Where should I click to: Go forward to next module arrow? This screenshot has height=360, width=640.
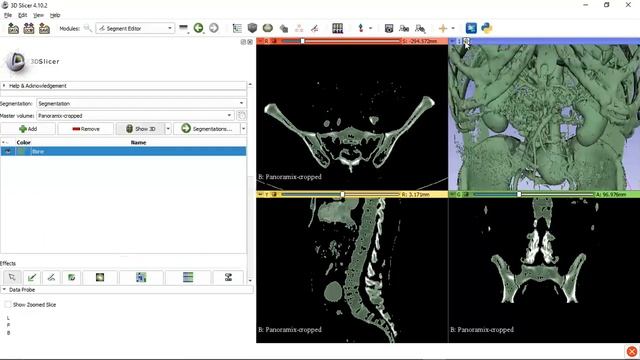click(213, 28)
